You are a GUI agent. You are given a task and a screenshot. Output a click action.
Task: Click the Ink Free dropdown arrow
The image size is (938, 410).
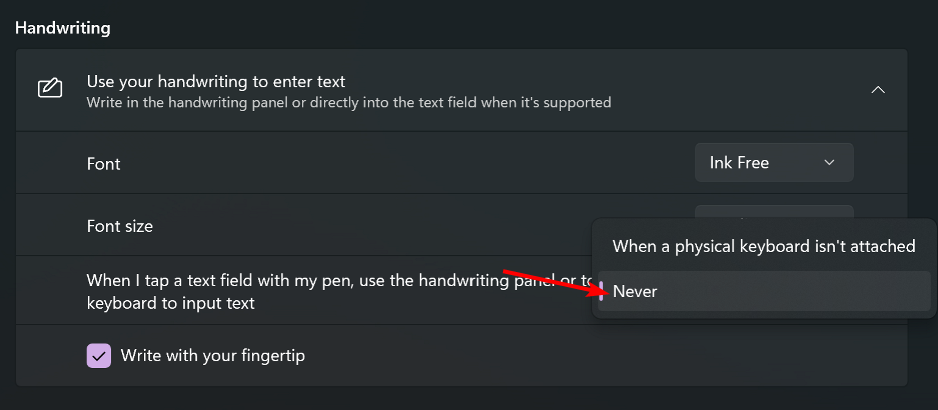pyautogui.click(x=829, y=162)
